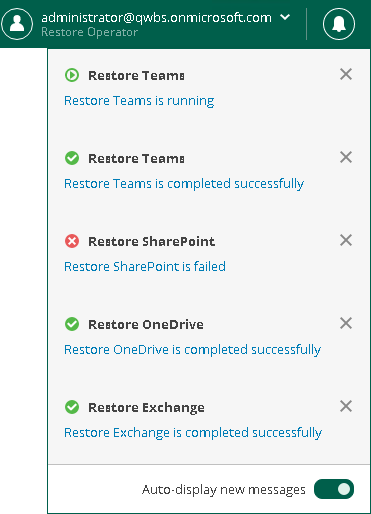This screenshot has width=371, height=514.
Task: Click the green checkmark beside Restore Exchange
Action: (x=72, y=407)
